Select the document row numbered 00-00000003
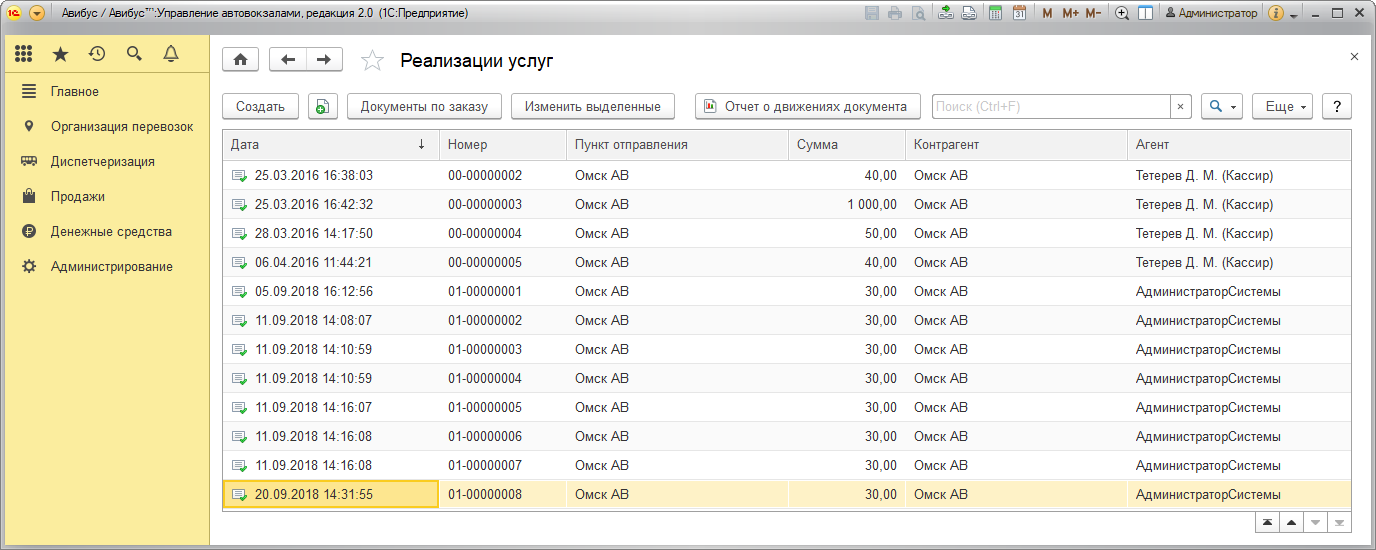1376x550 pixels. (485, 205)
